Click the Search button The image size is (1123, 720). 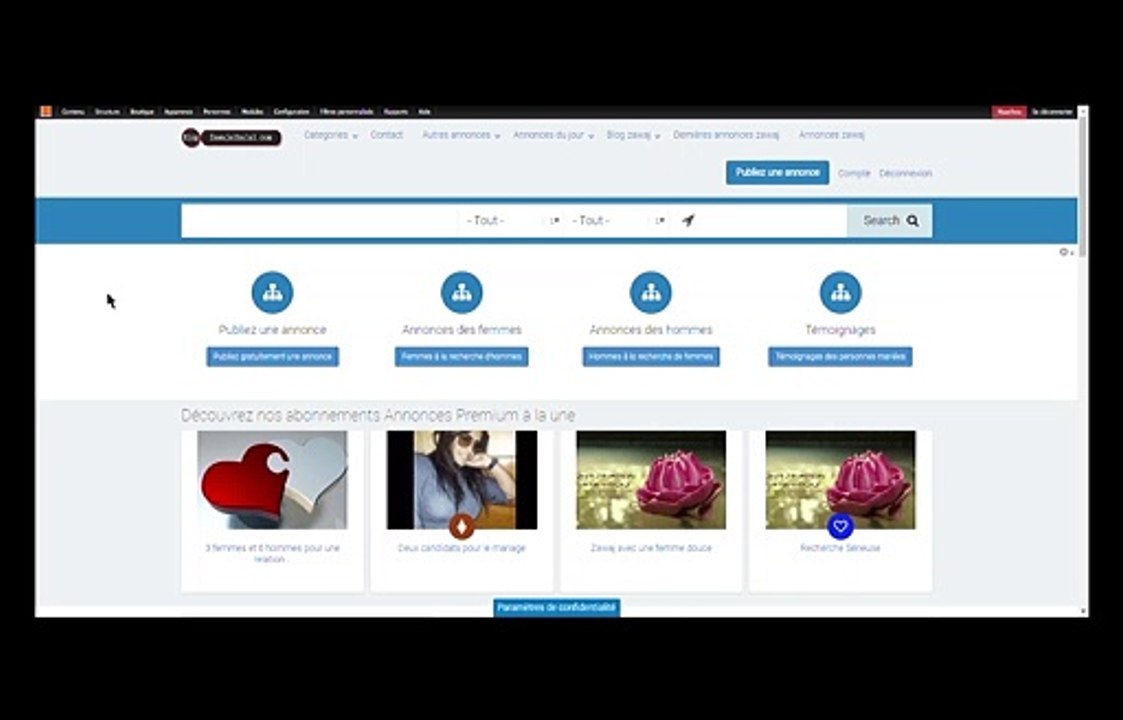click(890, 221)
